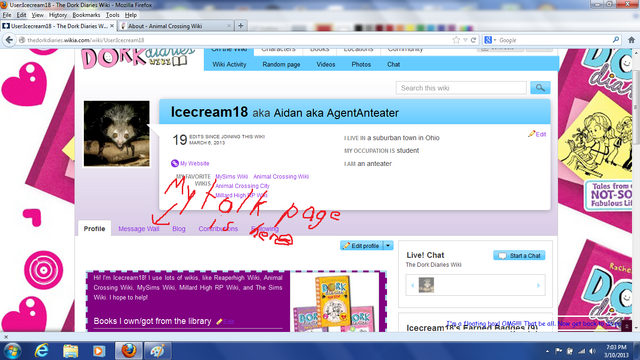Open the URL history dropdown arrow
This screenshot has width=640, height=360.
(465, 40)
